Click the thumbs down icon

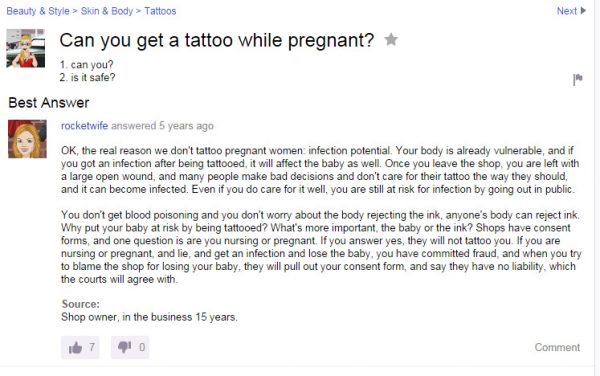tap(124, 347)
